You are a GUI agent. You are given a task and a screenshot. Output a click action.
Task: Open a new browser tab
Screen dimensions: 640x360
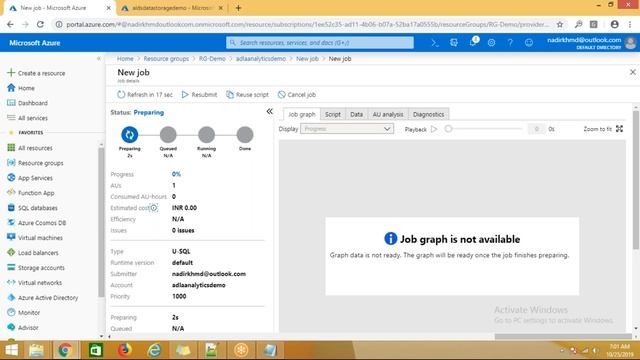[x=238, y=8]
